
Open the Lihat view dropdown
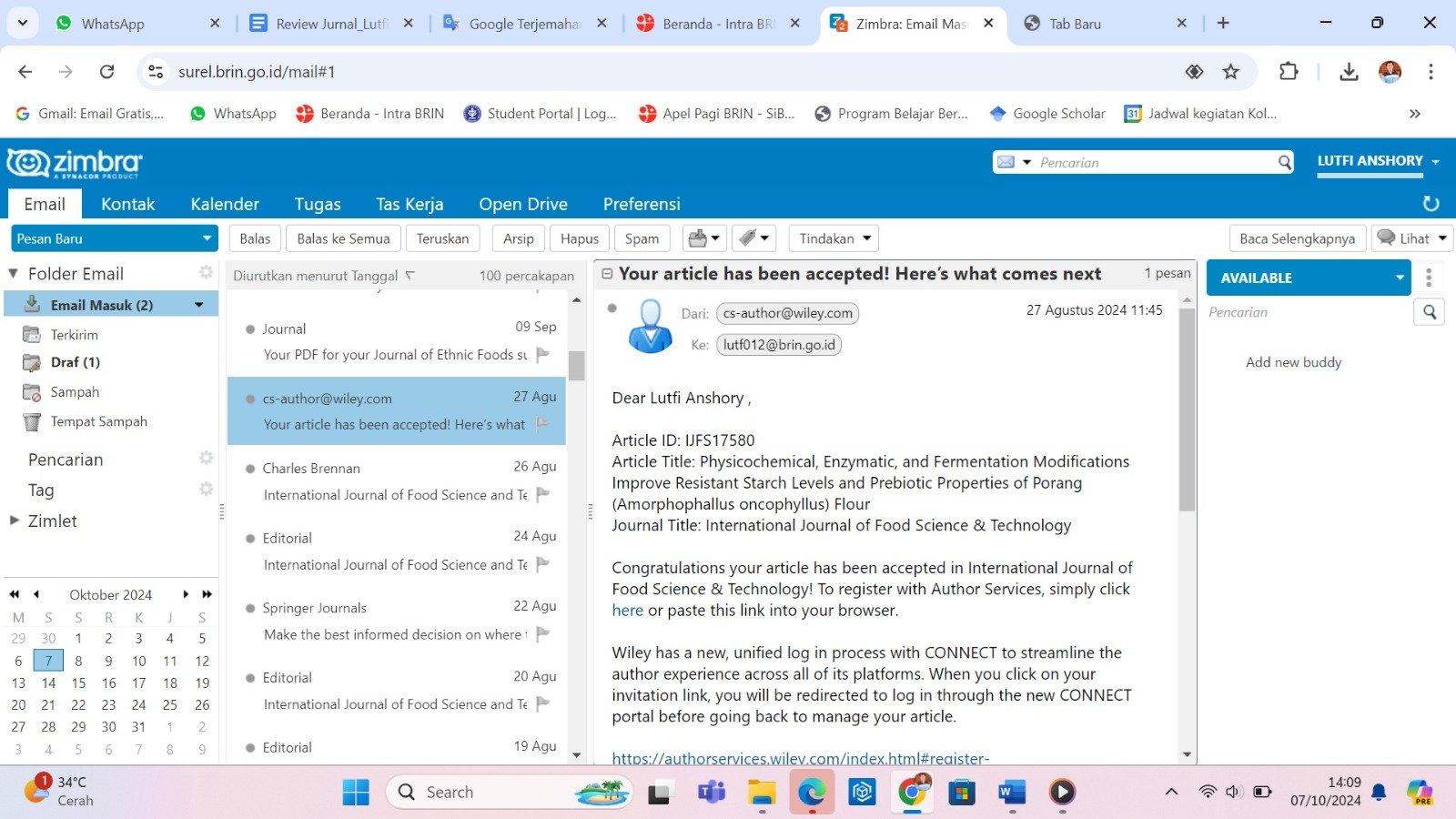tap(1412, 238)
